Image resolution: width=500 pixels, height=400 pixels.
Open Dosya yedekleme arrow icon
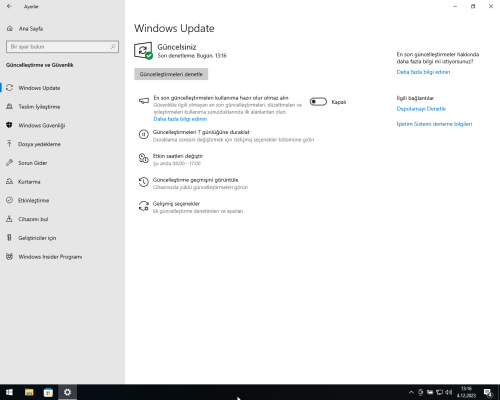pos(9,144)
